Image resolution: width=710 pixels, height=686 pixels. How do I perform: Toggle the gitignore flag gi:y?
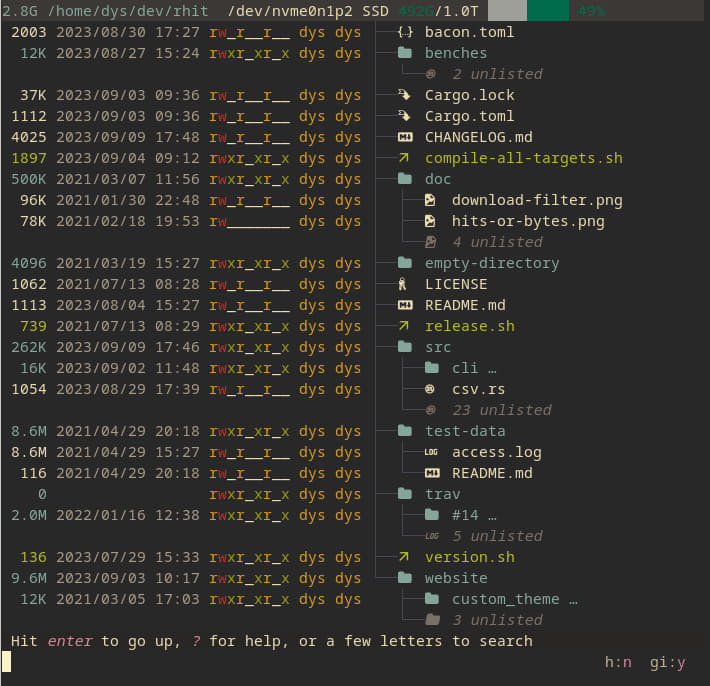pyautogui.click(x=667, y=662)
